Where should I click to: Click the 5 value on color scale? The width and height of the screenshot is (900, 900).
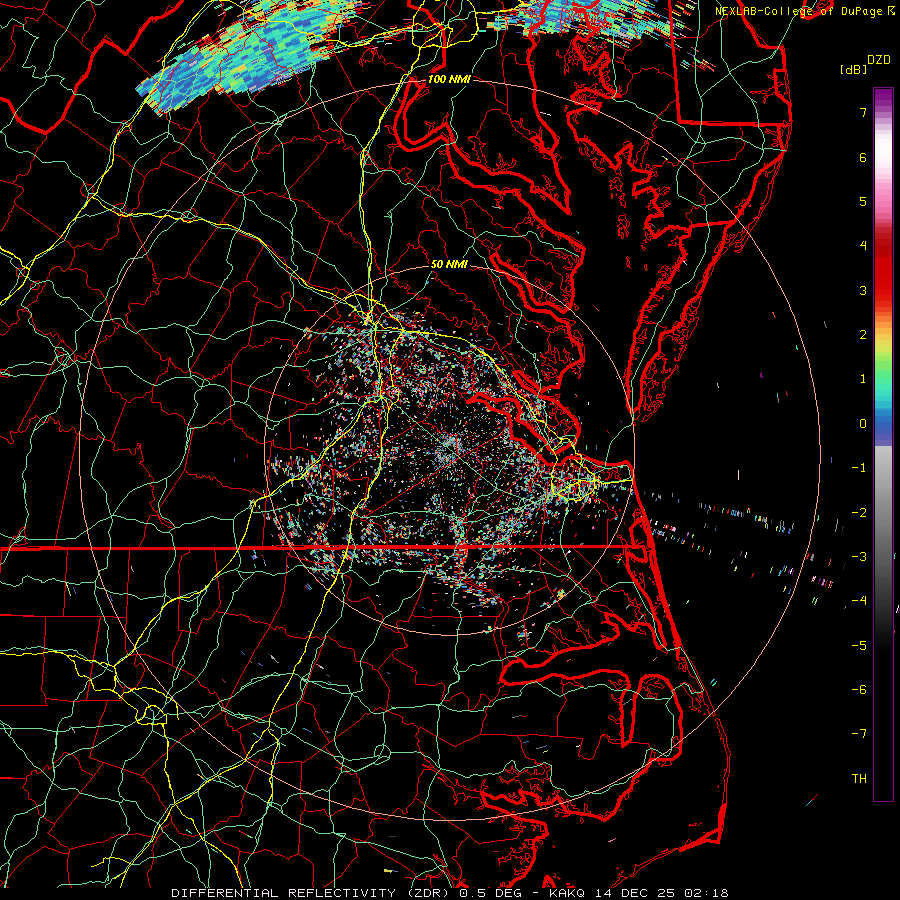(x=863, y=201)
